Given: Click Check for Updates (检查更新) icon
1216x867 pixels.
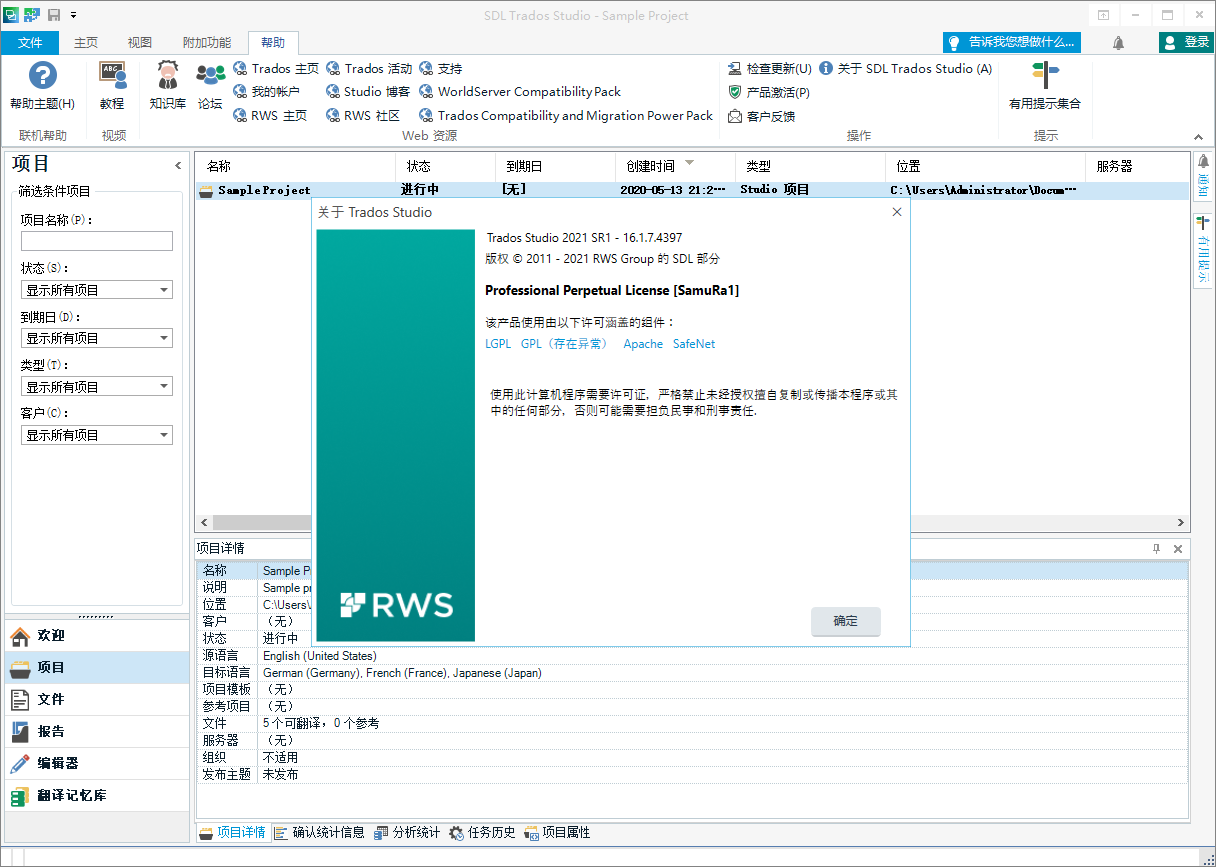Looking at the screenshot, I should point(735,69).
